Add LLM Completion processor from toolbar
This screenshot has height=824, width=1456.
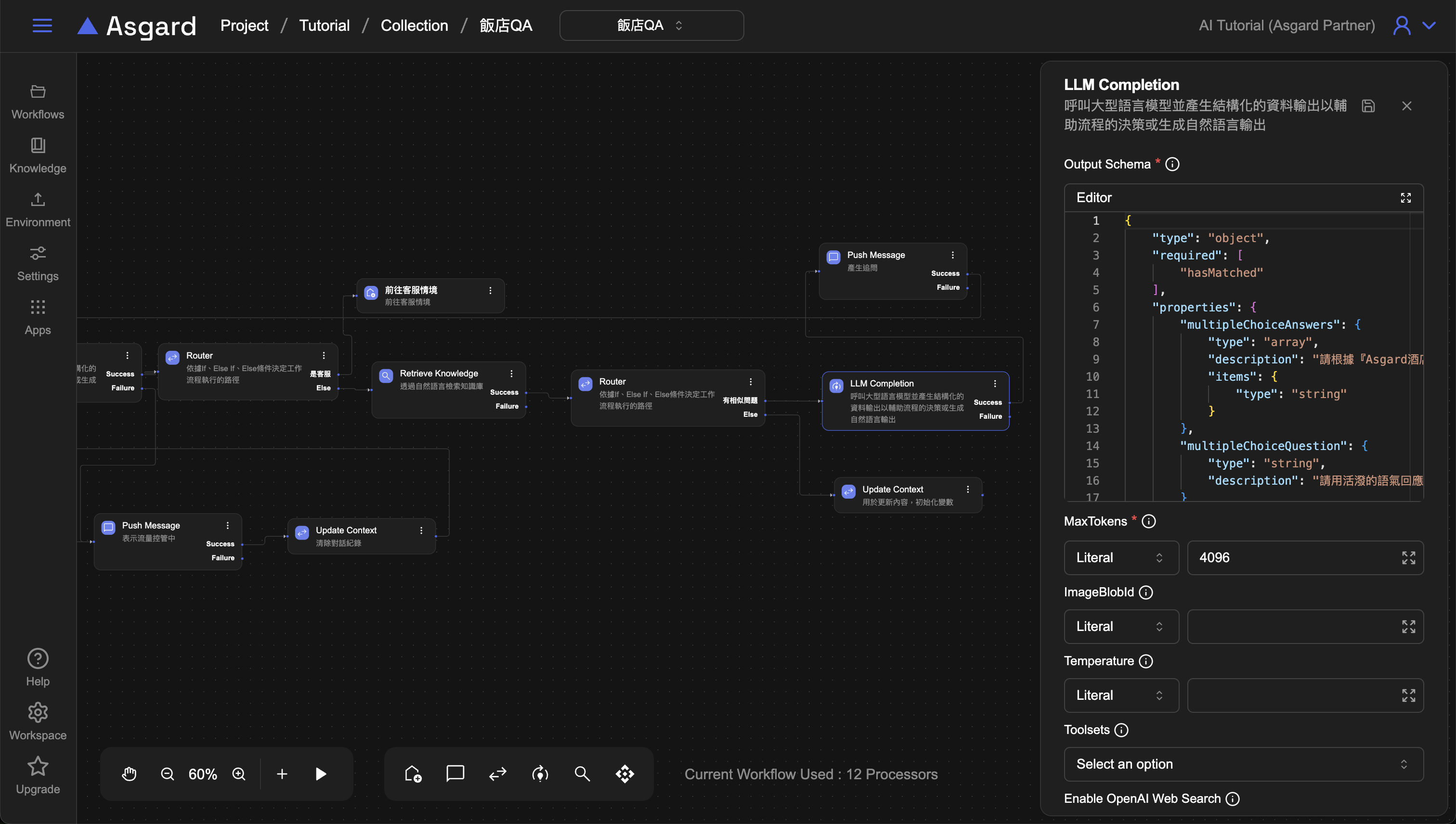click(x=540, y=773)
